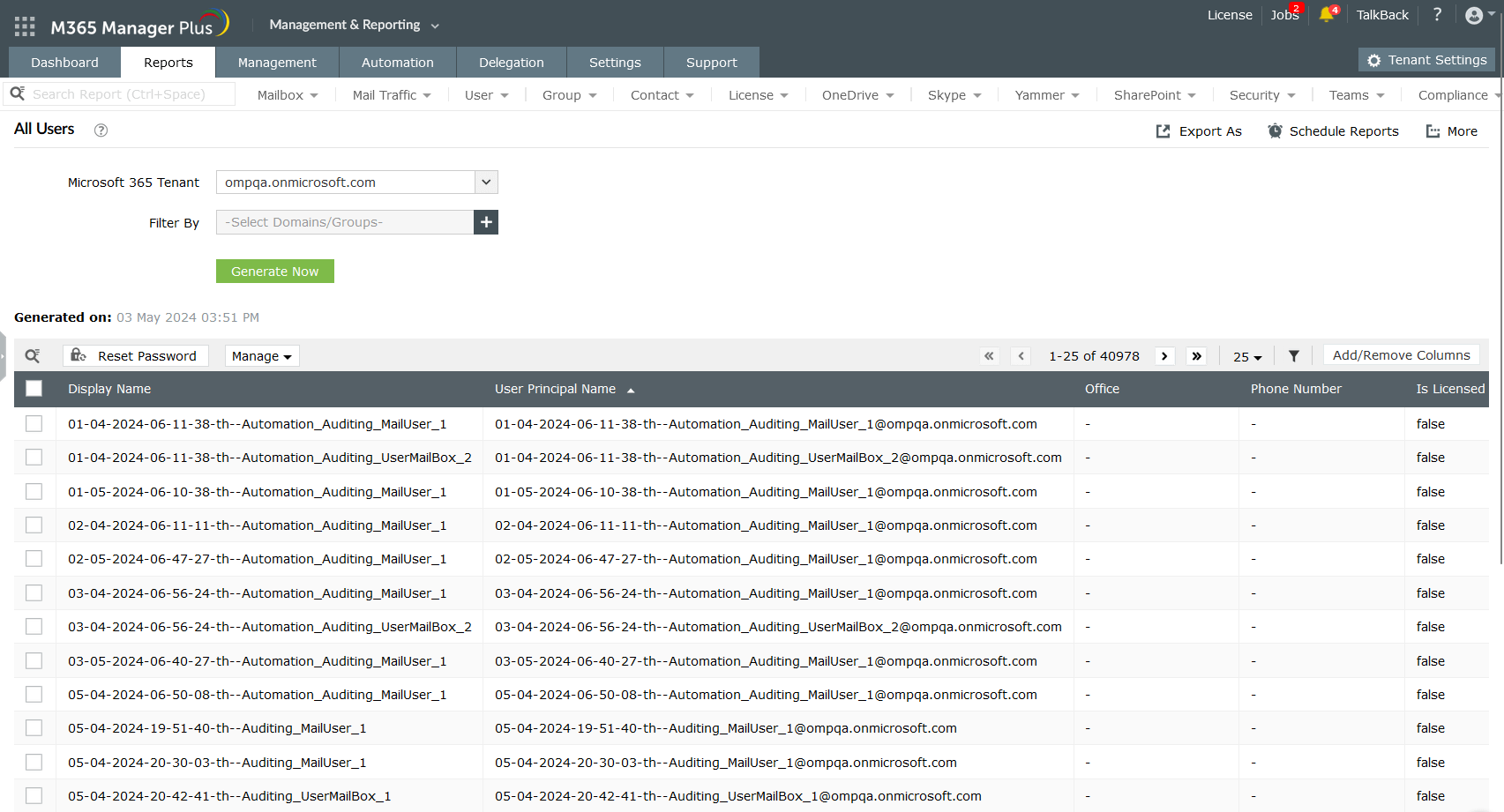This screenshot has height=812, width=1504.
Task: Check the row 01-05-2024-06-10-38 Automation_Auditing_MailUser_1
Action: click(34, 492)
